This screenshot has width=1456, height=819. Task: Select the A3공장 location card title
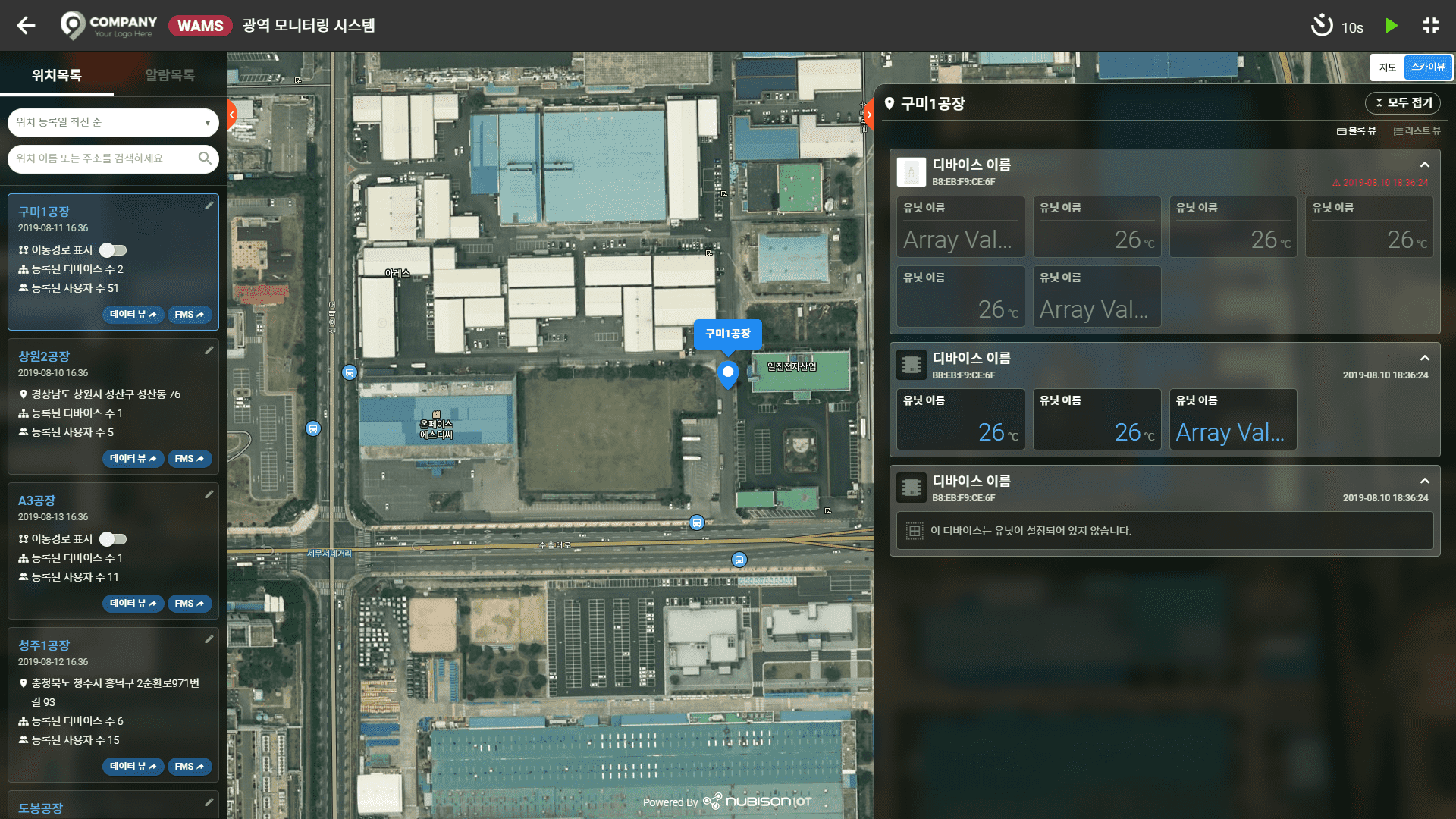coord(37,500)
